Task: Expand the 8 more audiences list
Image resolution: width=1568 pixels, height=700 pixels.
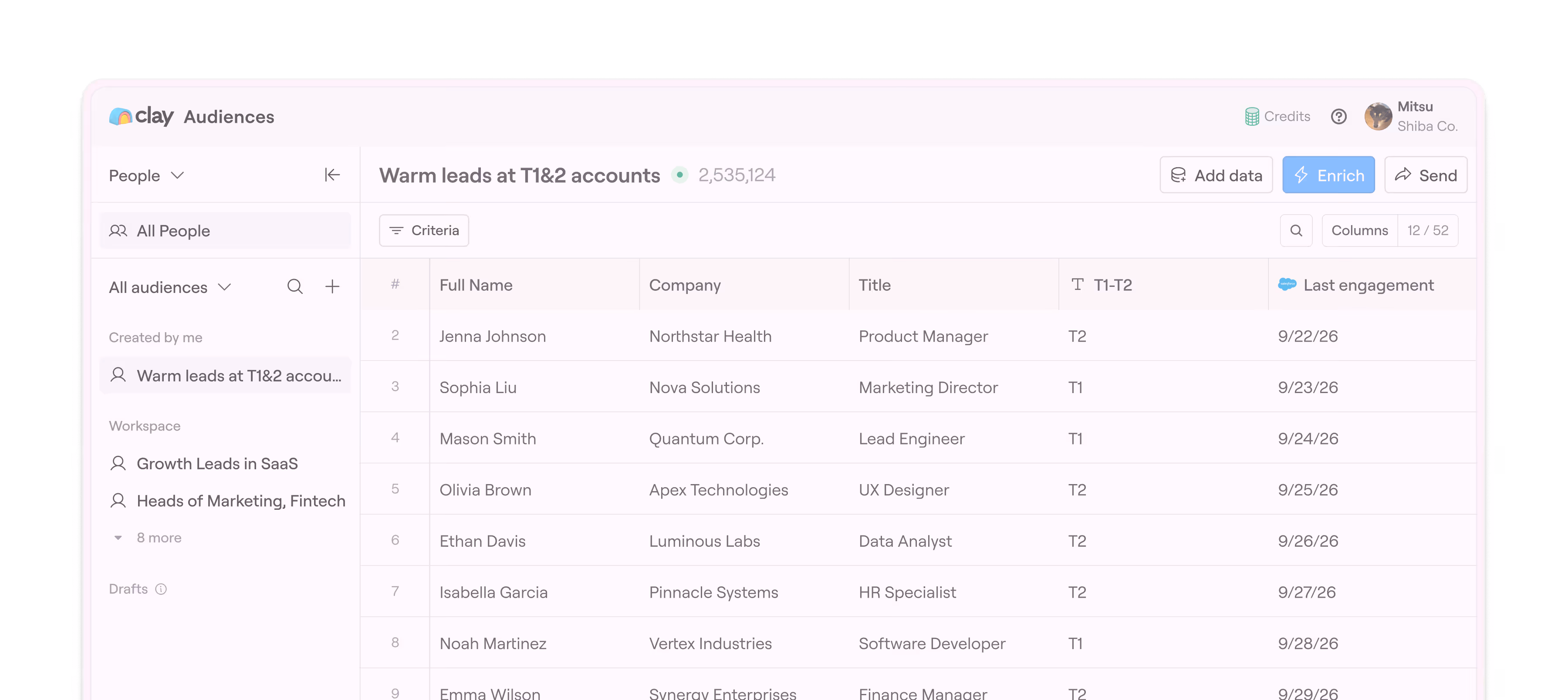Action: 146,538
